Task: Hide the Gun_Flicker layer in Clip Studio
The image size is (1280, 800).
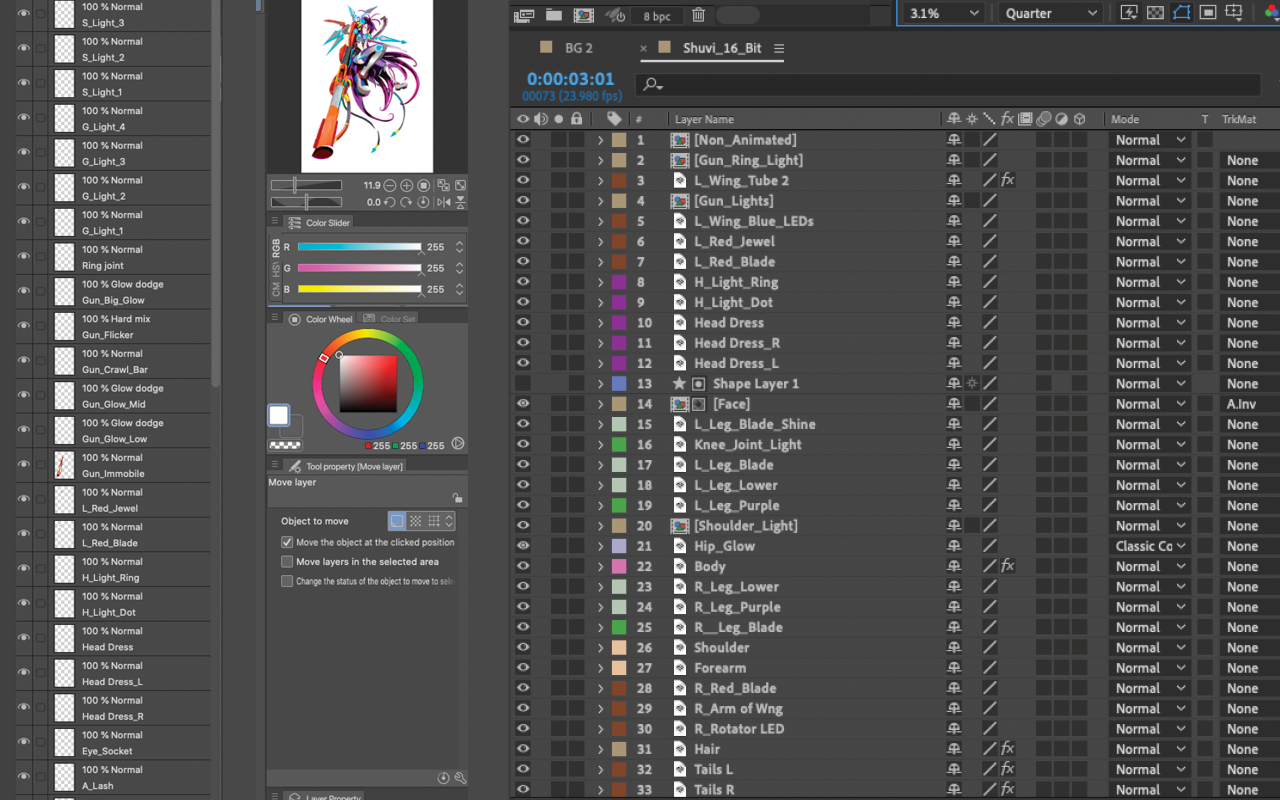Action: click(23, 327)
